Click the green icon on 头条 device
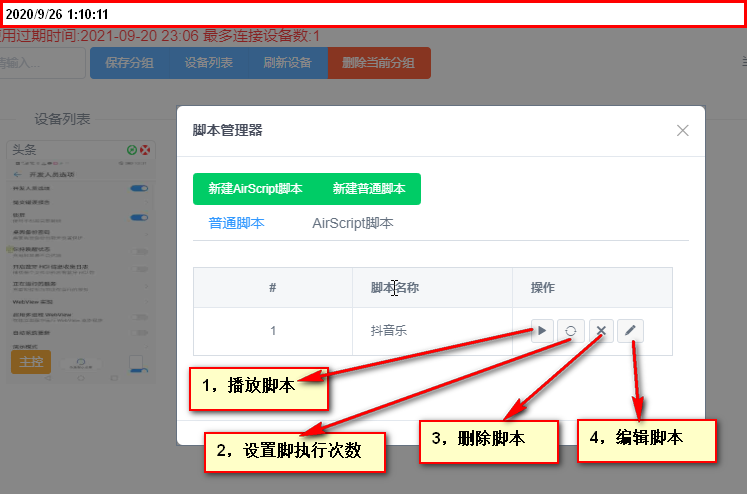The width and height of the screenshot is (747, 494). (x=132, y=150)
